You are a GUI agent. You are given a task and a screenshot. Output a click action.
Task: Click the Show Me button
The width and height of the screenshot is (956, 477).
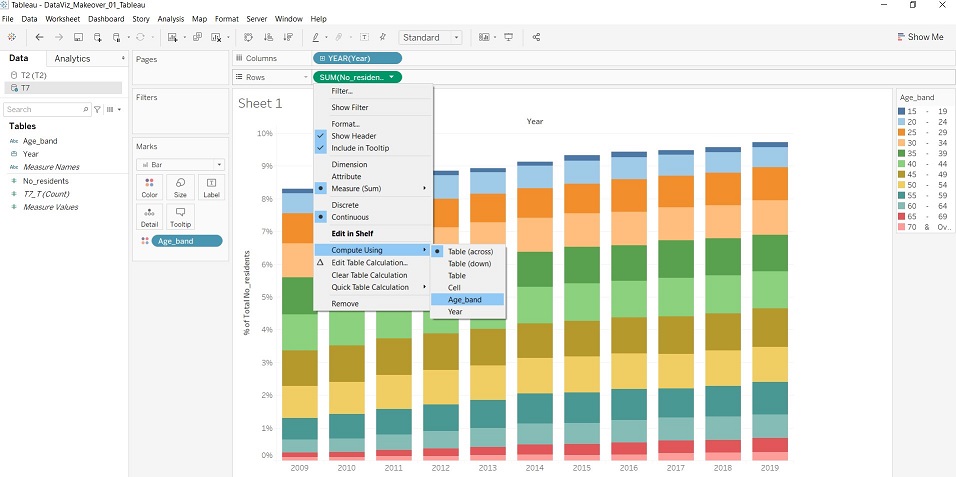point(919,37)
